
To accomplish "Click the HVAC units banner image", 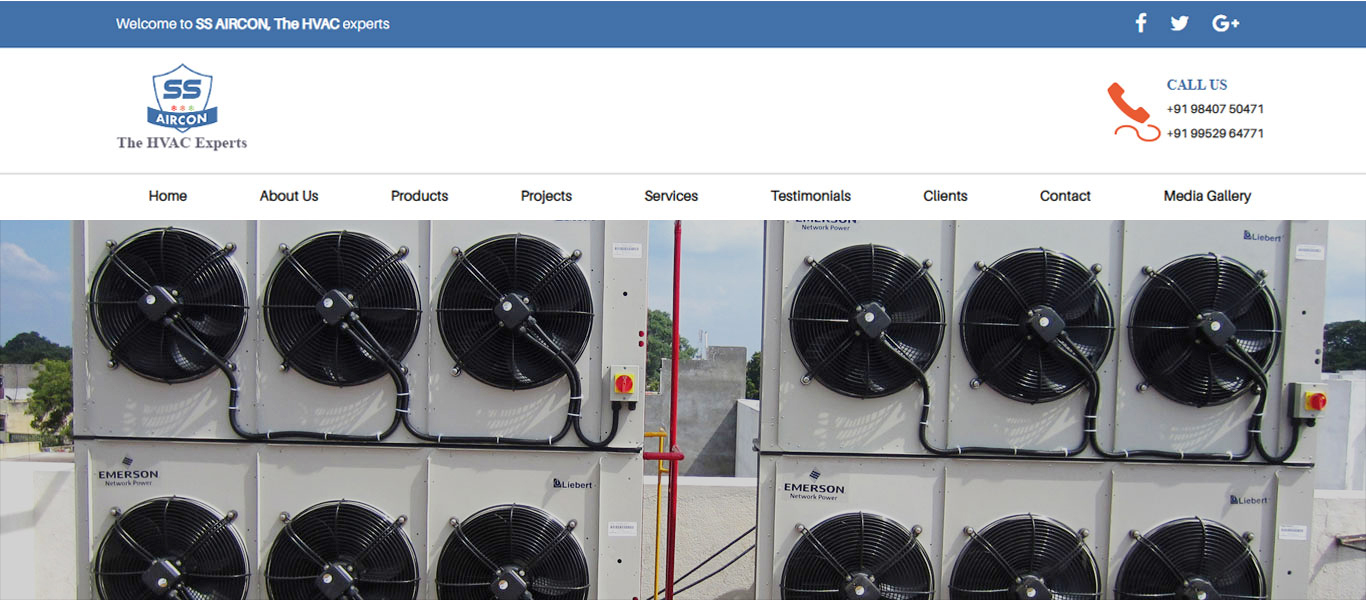I will point(683,410).
